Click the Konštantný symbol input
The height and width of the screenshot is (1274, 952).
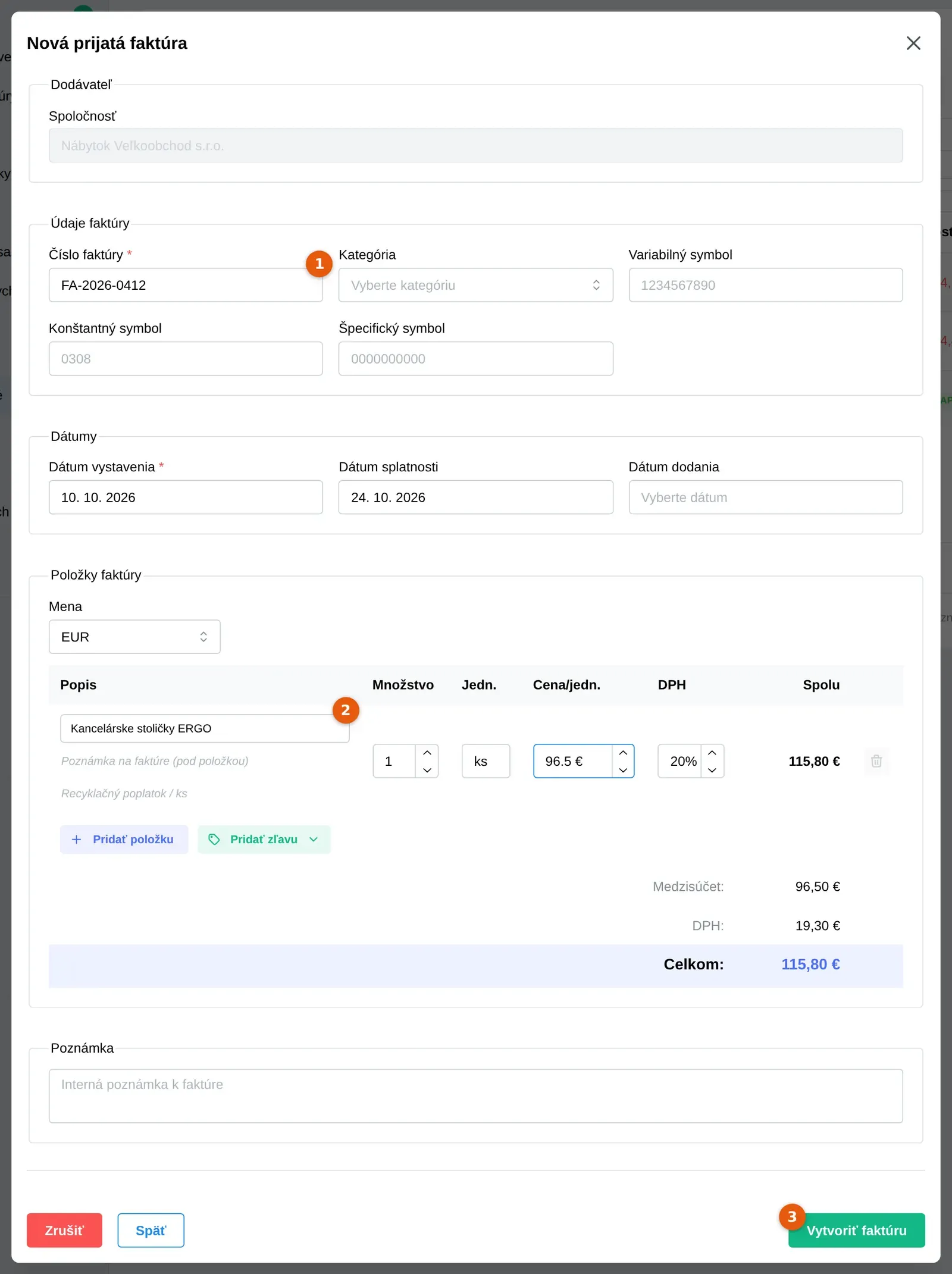(186, 359)
